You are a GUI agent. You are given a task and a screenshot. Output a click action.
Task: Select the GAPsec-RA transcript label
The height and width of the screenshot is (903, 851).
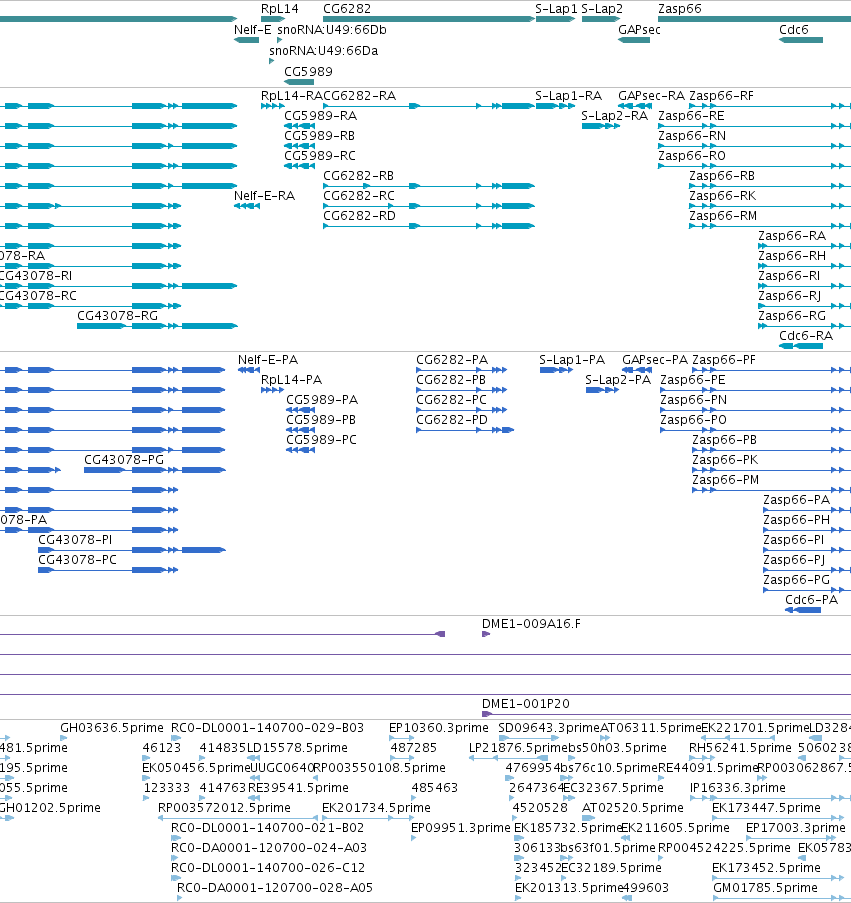(x=651, y=96)
